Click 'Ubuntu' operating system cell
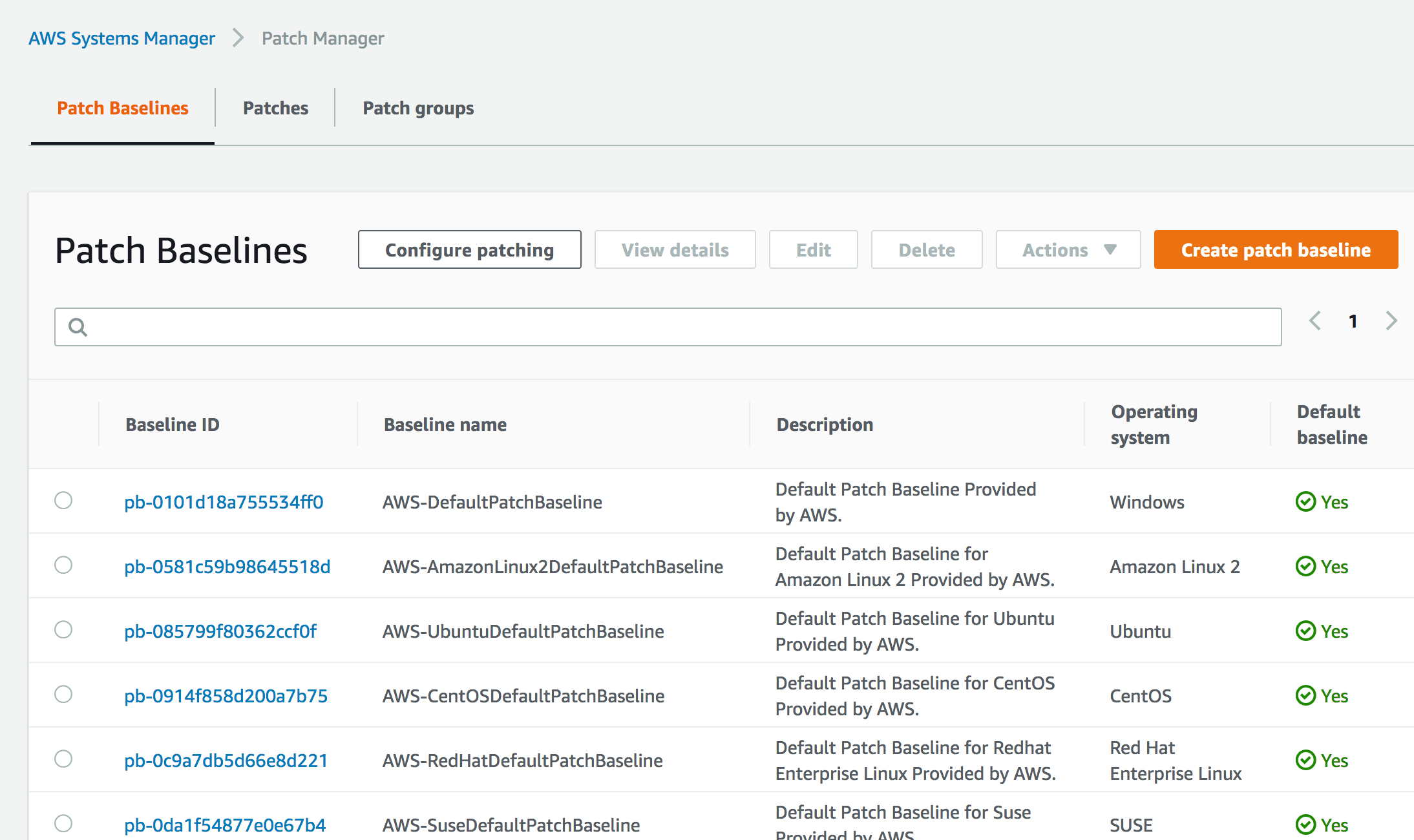The image size is (1414, 840). tap(1141, 631)
